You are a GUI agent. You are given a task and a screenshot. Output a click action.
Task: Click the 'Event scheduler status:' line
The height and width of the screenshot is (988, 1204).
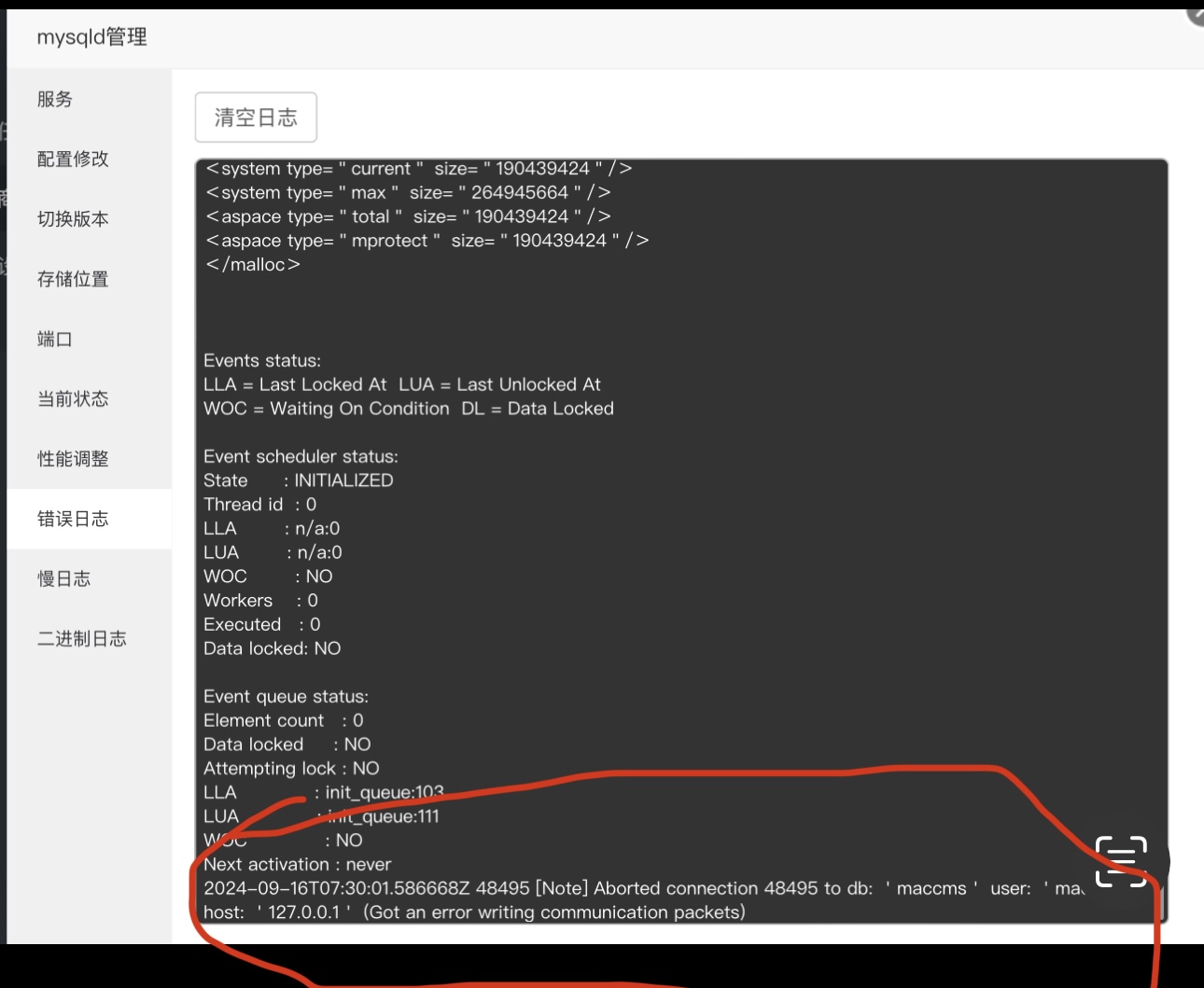tap(301, 456)
